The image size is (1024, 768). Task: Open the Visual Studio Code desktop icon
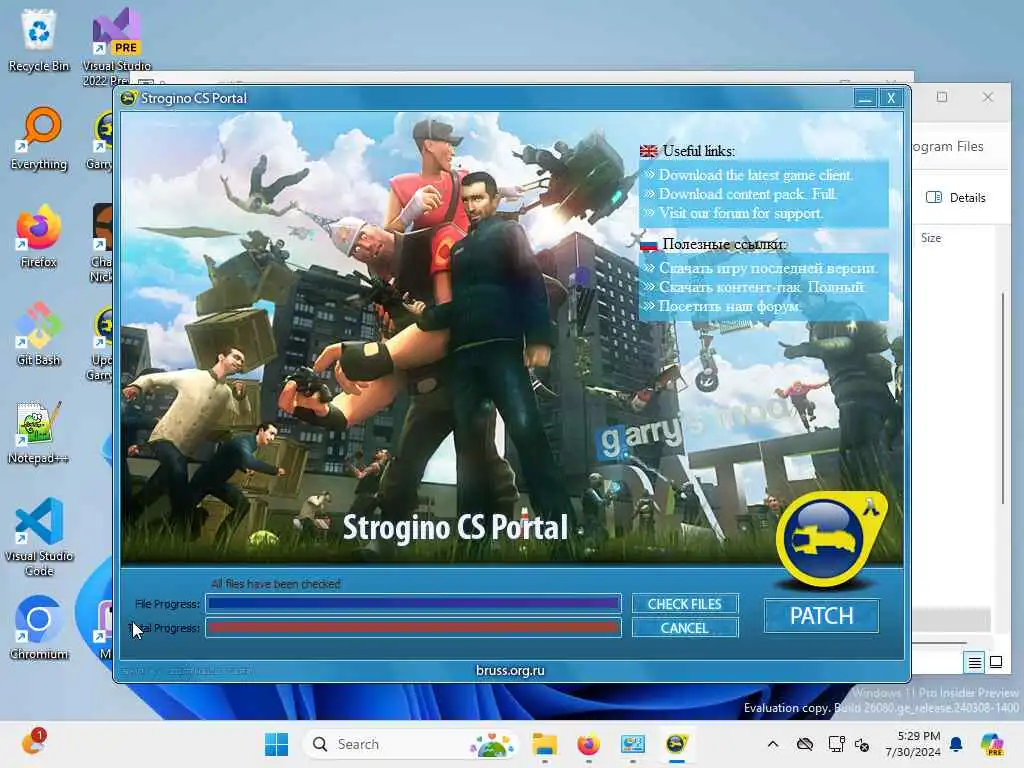(39, 537)
